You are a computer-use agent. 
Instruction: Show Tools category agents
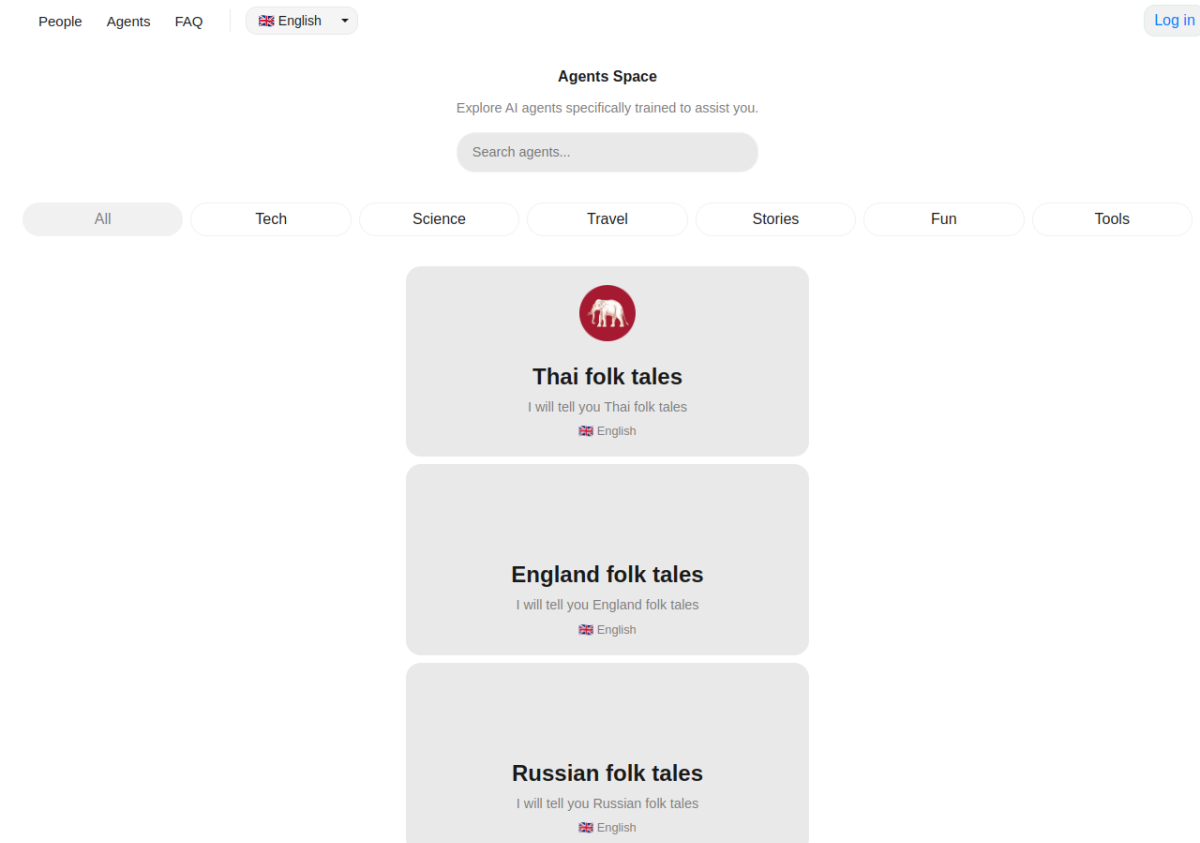[1112, 219]
